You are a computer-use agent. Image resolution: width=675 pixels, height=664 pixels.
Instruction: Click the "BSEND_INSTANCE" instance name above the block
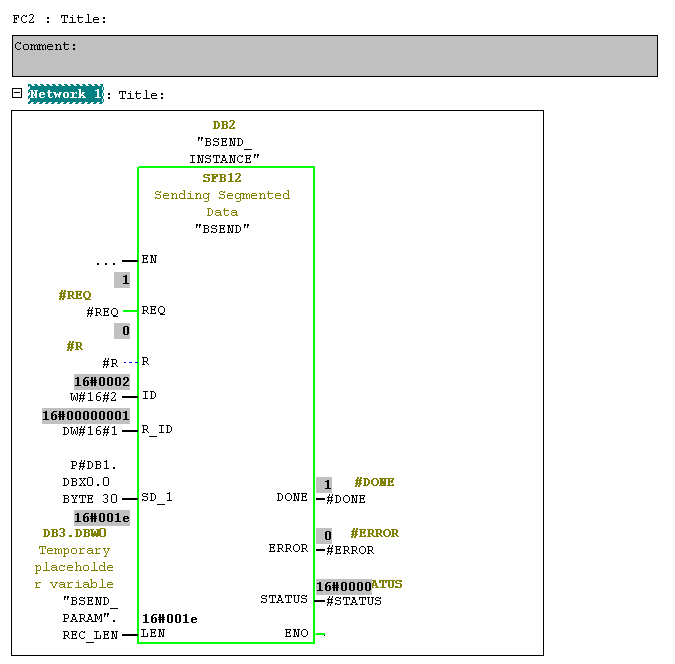[224, 151]
